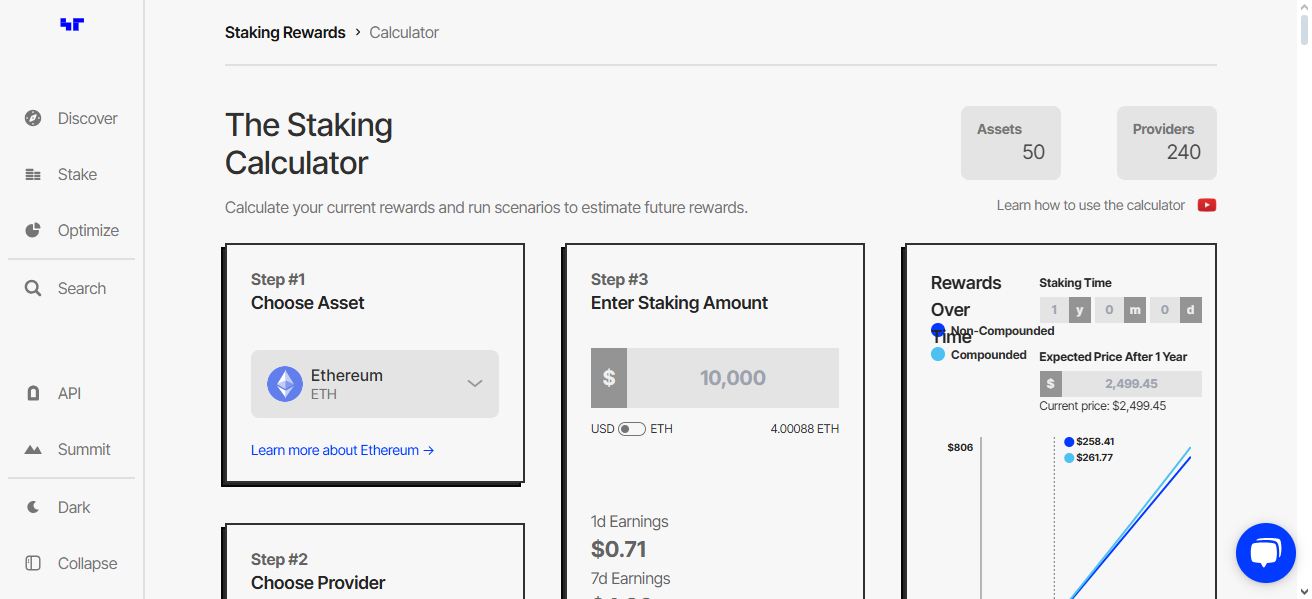Viewport: 1312px width, 599px height.
Task: Follow Learn more about Ethereum link
Action: click(342, 450)
